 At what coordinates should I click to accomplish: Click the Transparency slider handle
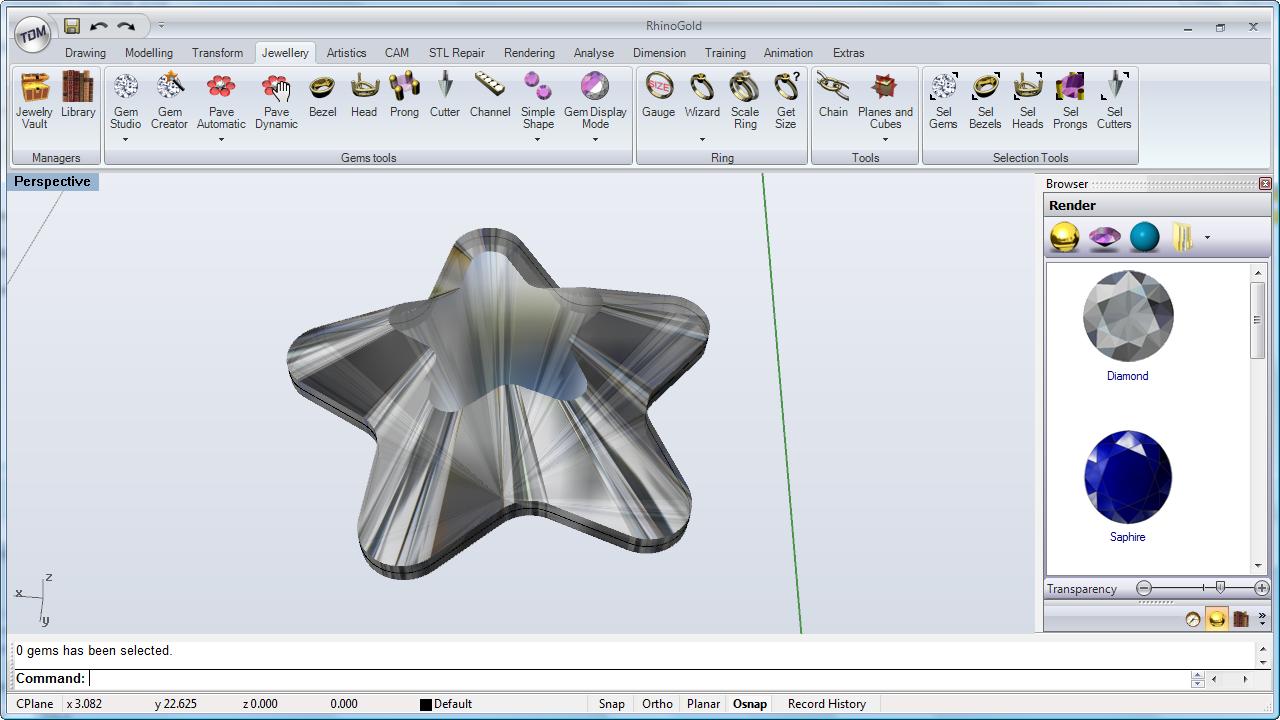[x=1220, y=588]
